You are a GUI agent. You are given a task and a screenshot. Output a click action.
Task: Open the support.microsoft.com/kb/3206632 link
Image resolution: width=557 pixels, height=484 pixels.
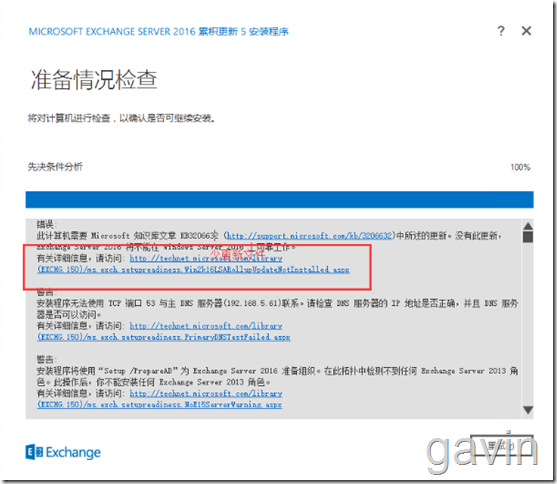tap(309, 236)
